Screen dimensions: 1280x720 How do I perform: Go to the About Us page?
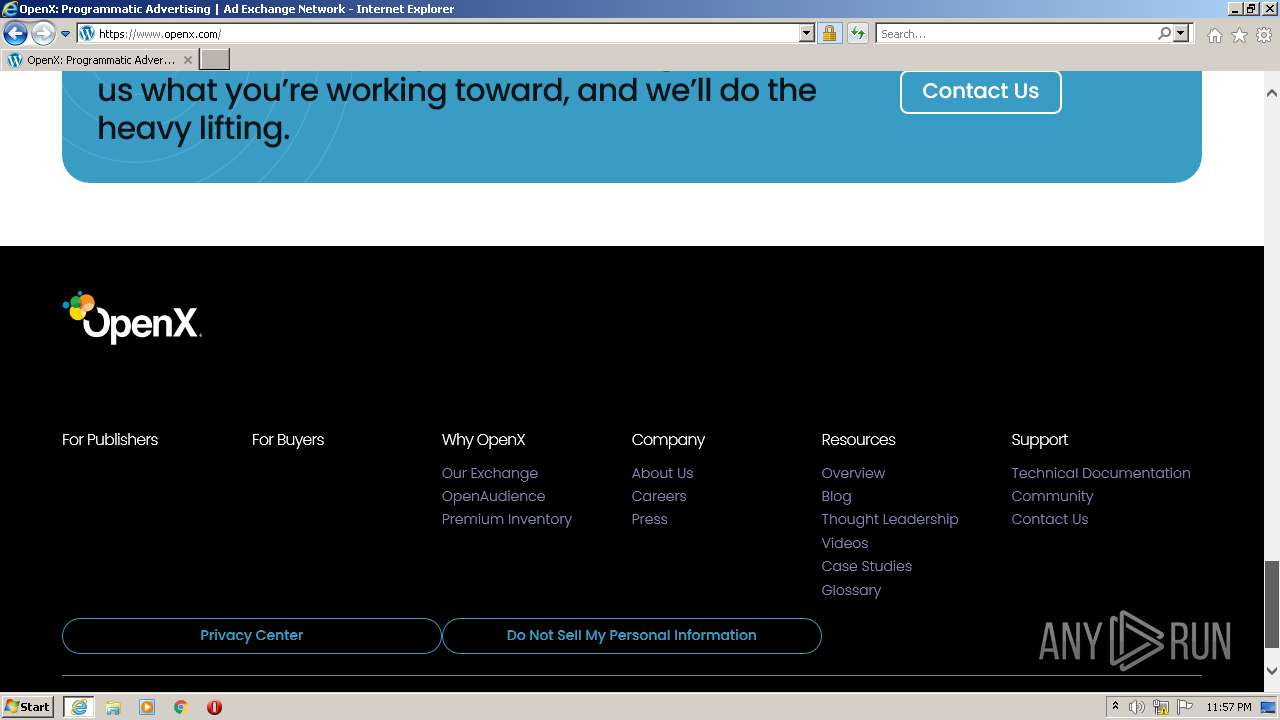(x=662, y=473)
